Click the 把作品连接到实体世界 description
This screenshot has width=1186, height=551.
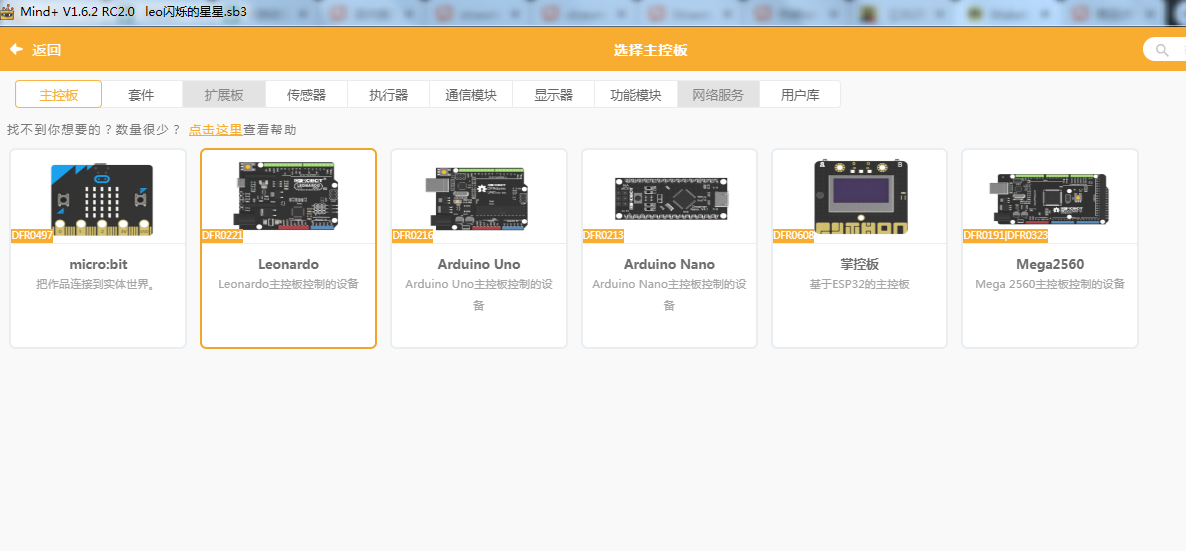(x=98, y=285)
